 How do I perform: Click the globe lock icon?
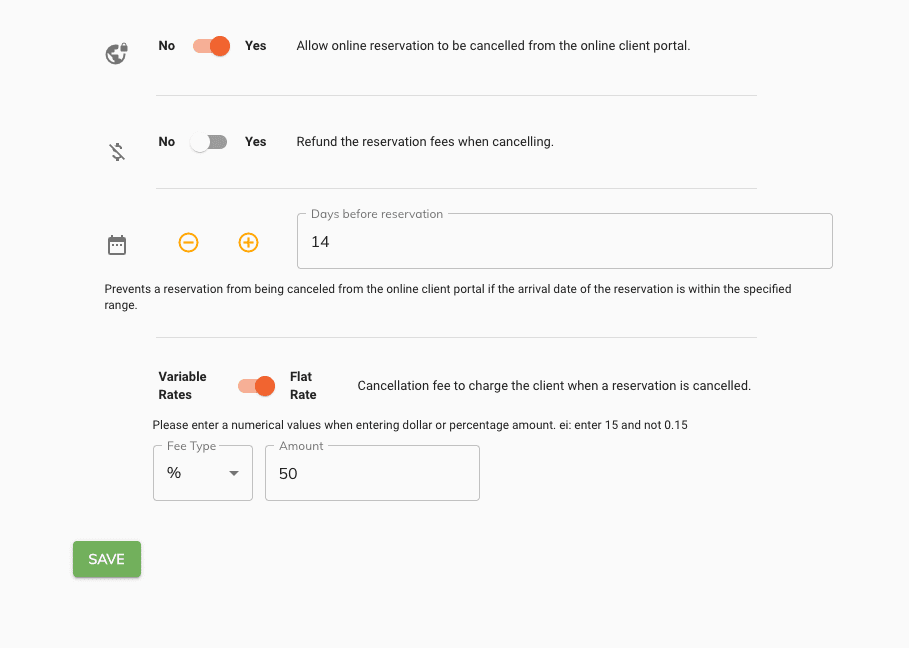[117, 53]
